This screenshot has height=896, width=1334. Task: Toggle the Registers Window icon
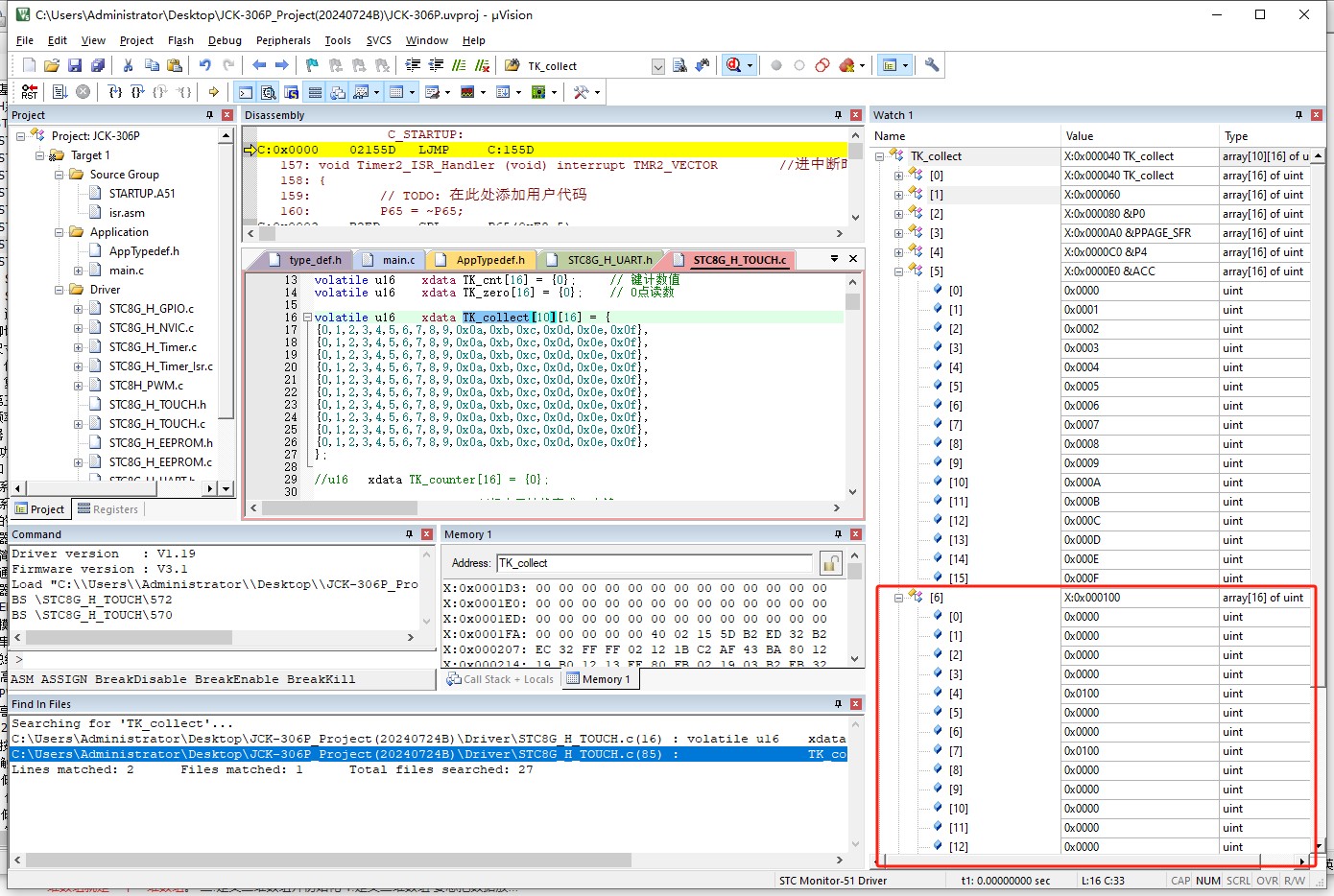click(x=315, y=92)
